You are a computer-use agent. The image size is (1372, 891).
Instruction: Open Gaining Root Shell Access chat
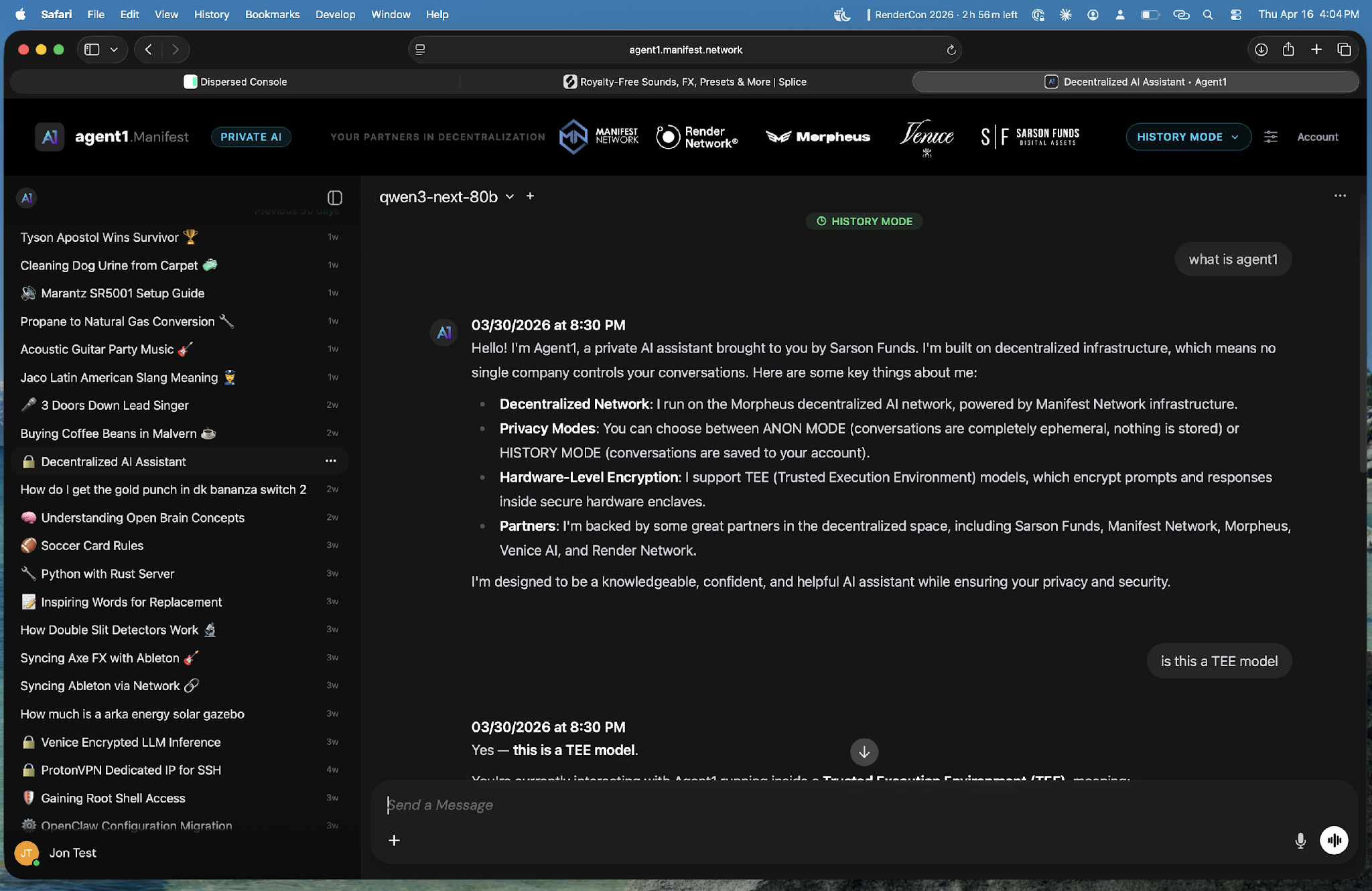(x=180, y=798)
